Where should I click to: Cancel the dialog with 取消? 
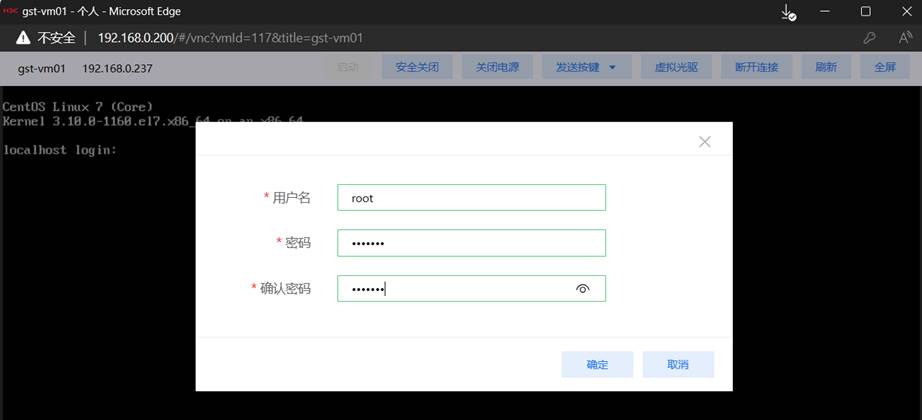pyautogui.click(x=678, y=364)
